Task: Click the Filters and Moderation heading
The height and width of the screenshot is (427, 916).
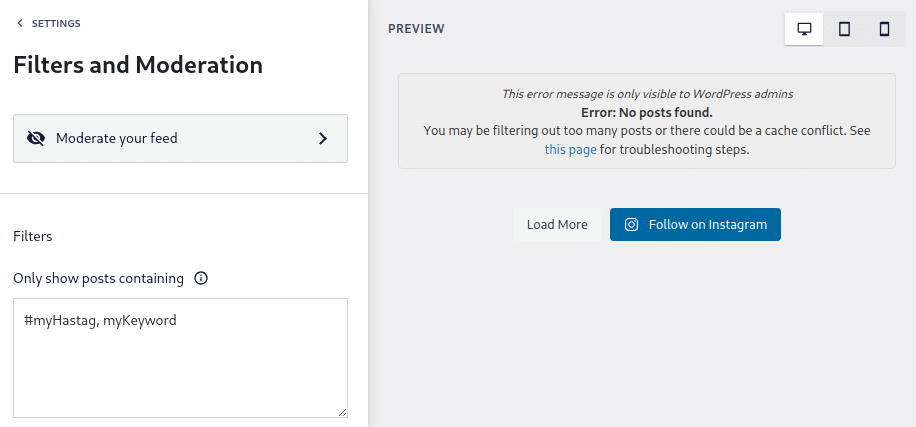Action: point(138,65)
